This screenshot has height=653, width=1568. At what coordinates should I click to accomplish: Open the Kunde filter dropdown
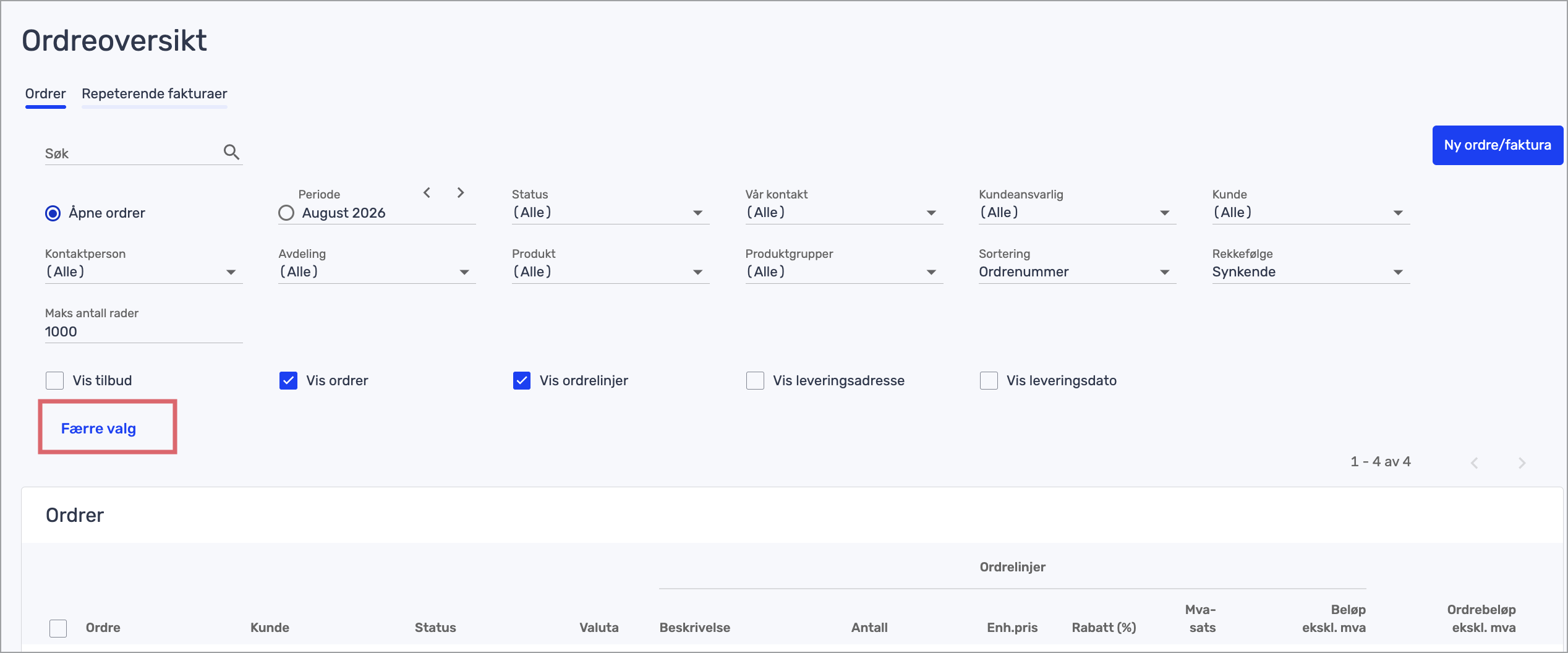[1311, 213]
